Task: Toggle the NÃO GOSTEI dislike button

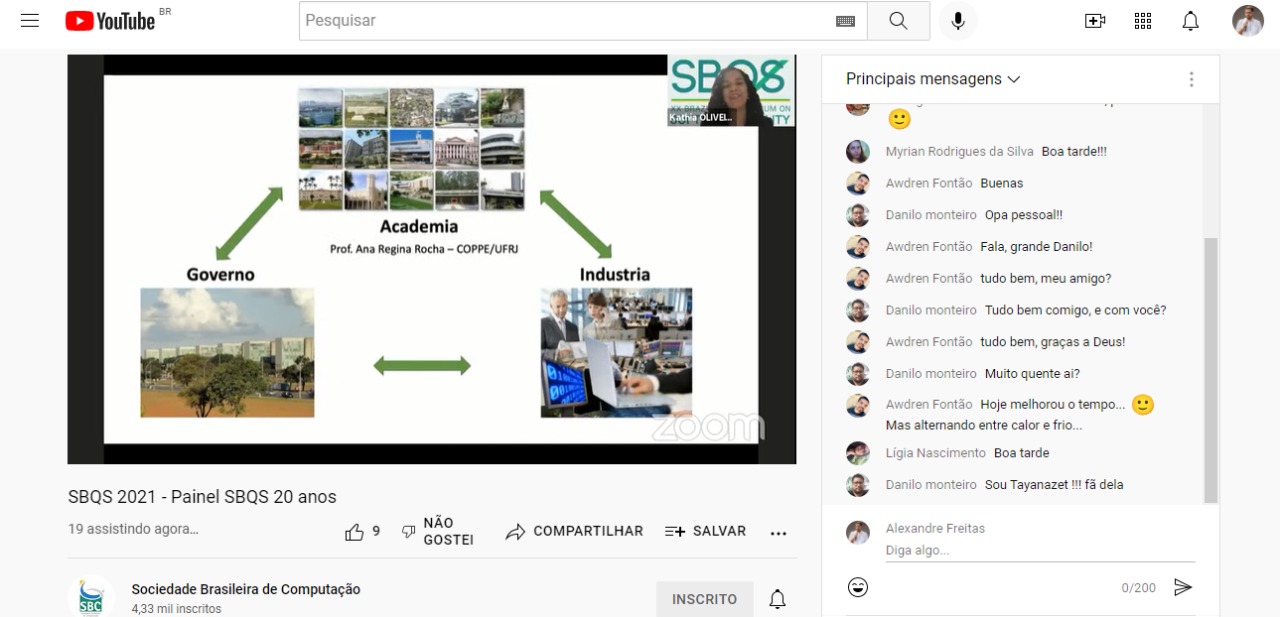Action: click(x=437, y=532)
